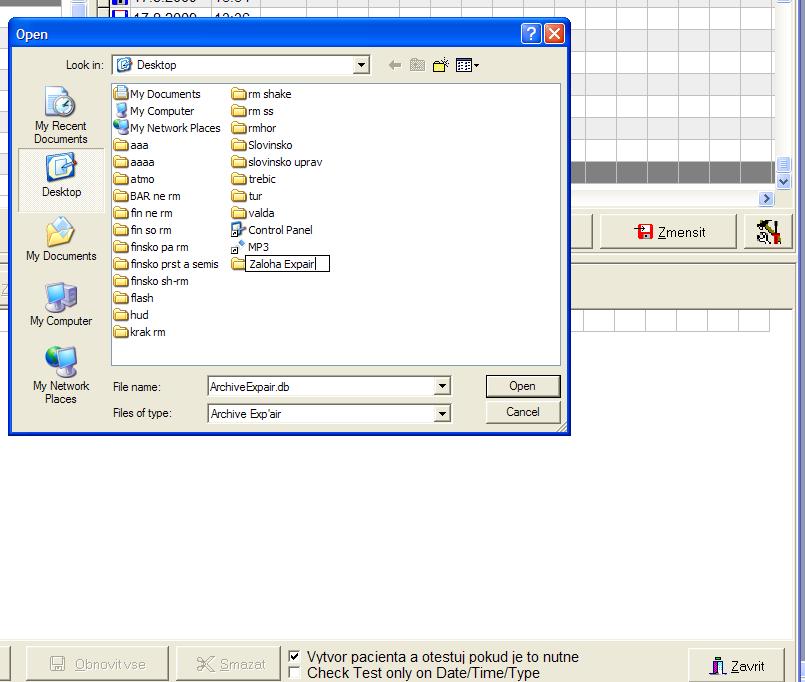Click the table's horizontal scrollbar right arrow
The width and height of the screenshot is (805, 682).
tap(766, 198)
